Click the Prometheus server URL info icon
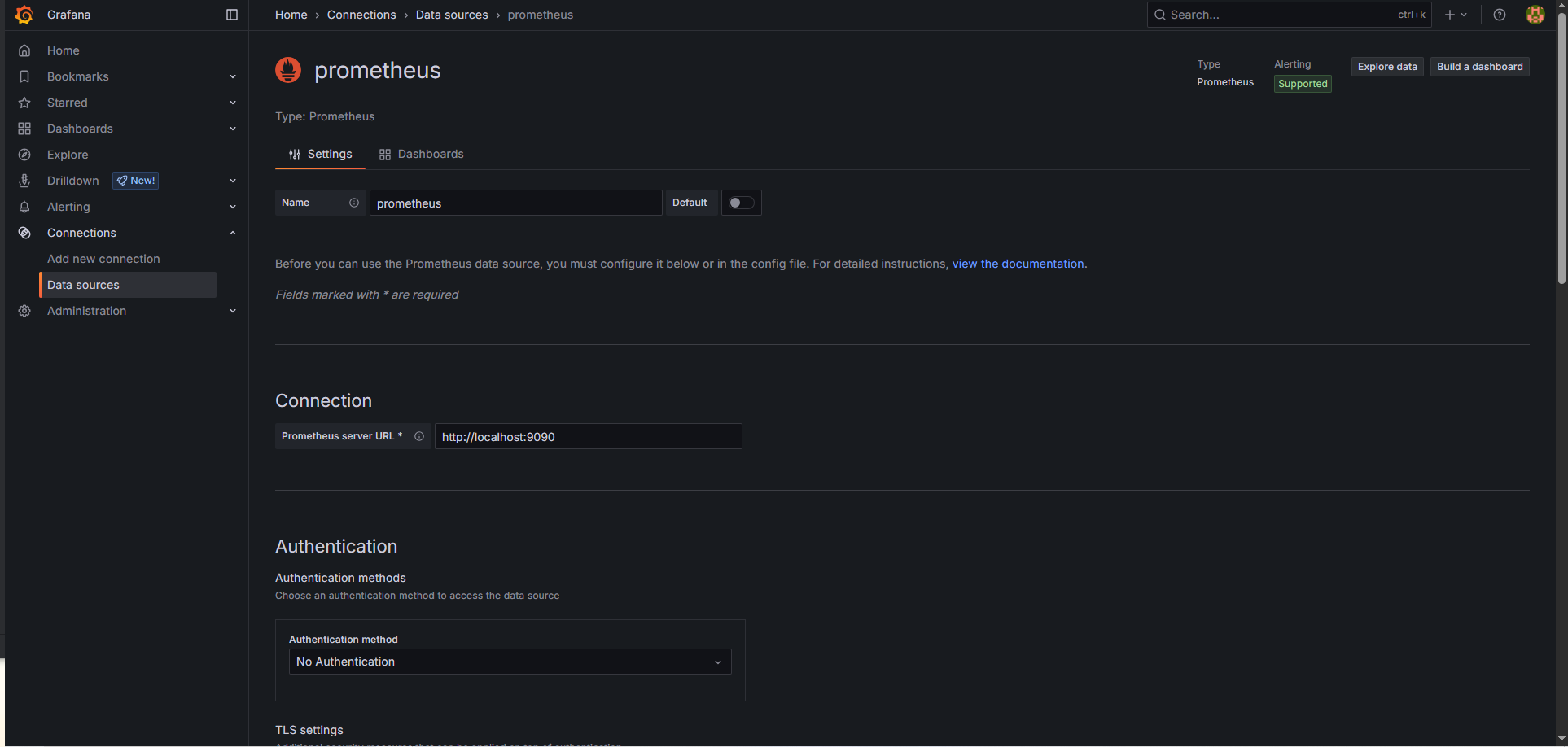Screen dimensions: 1568x747 coord(419,436)
